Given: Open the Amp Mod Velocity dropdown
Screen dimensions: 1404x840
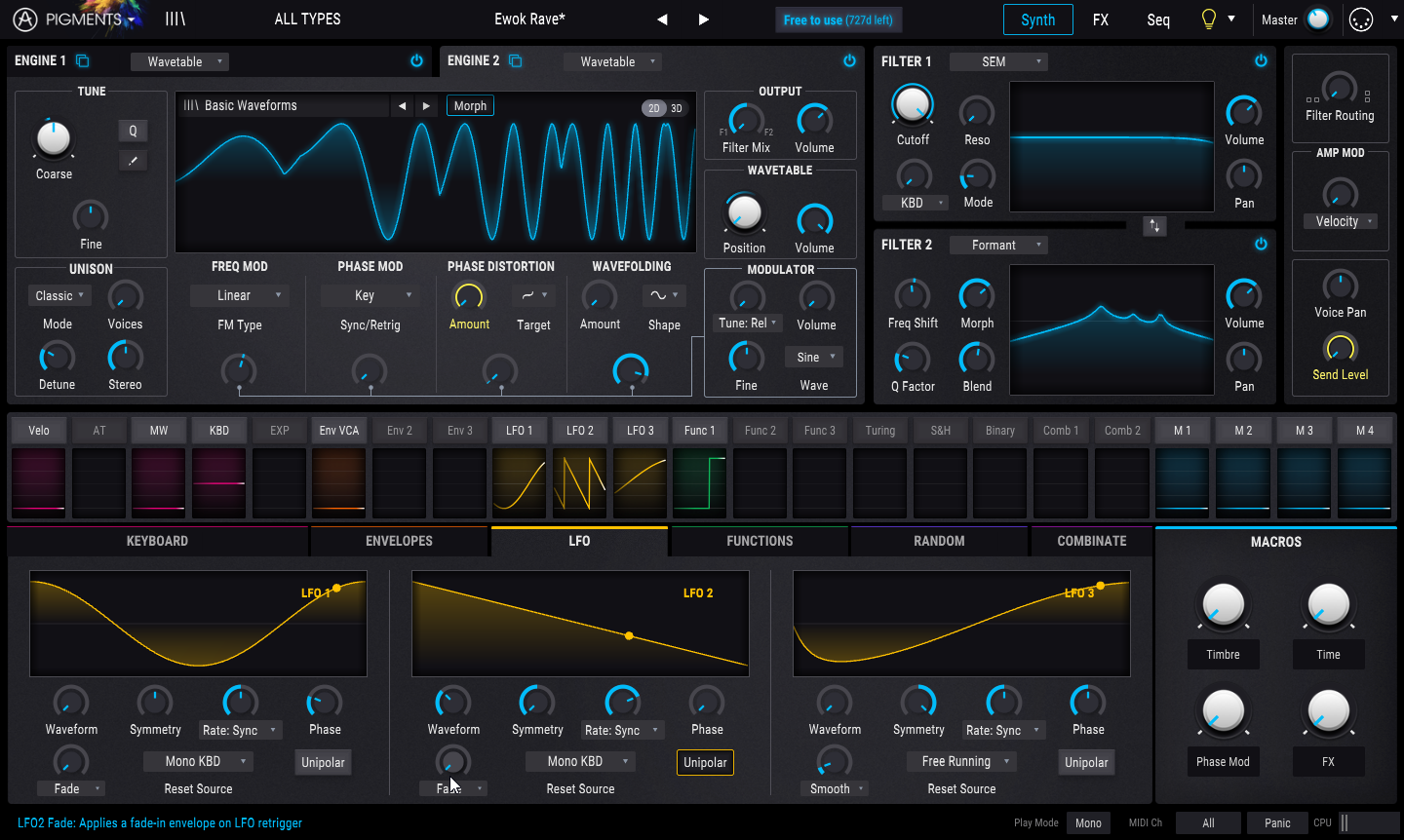Looking at the screenshot, I should click(1340, 221).
